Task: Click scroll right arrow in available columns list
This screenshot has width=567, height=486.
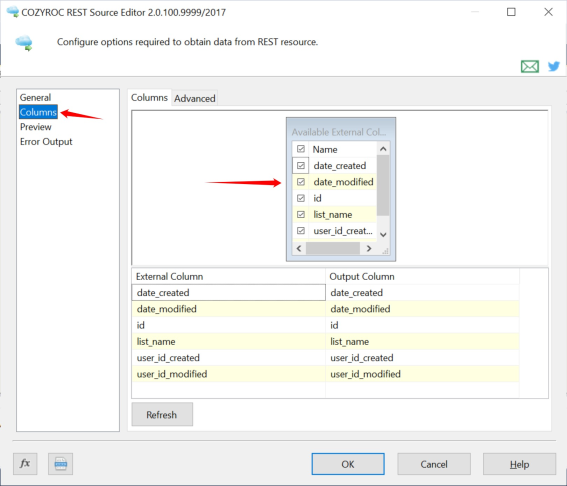Action: pos(368,248)
